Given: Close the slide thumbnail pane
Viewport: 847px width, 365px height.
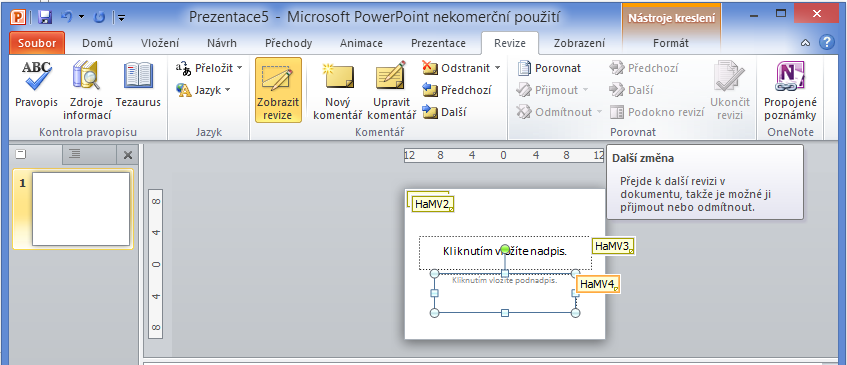Looking at the screenshot, I should coord(127,156).
